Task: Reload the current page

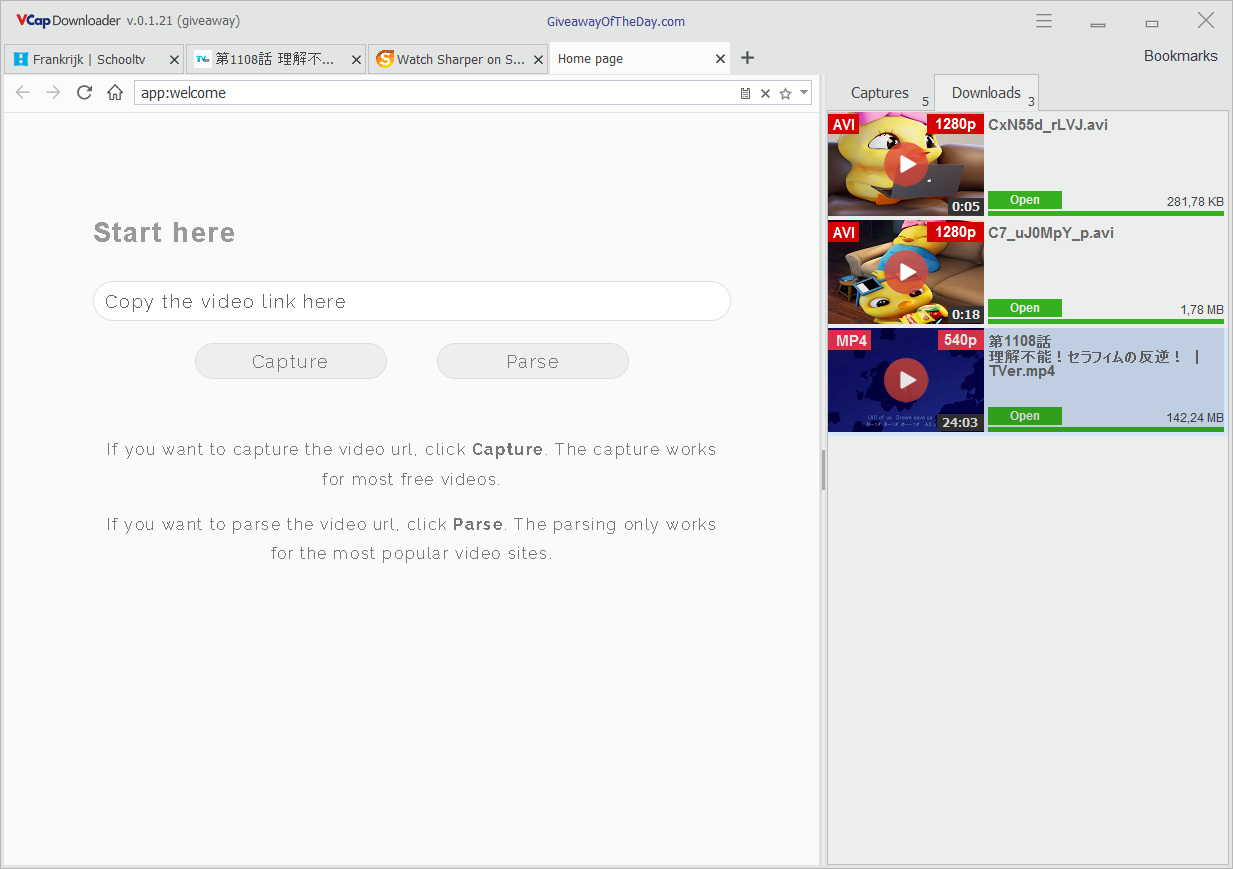Action: pos(84,93)
